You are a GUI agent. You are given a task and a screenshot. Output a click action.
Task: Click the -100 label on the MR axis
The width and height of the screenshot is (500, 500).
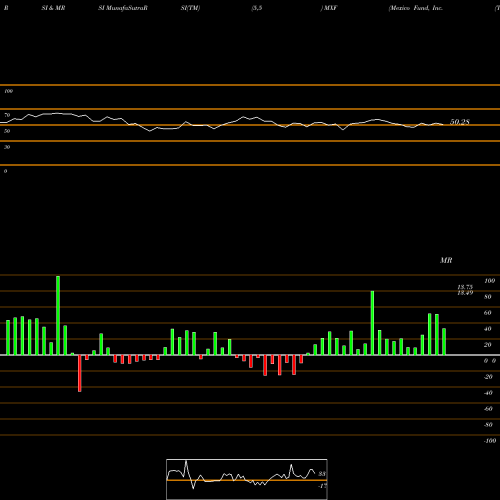coord(490,441)
